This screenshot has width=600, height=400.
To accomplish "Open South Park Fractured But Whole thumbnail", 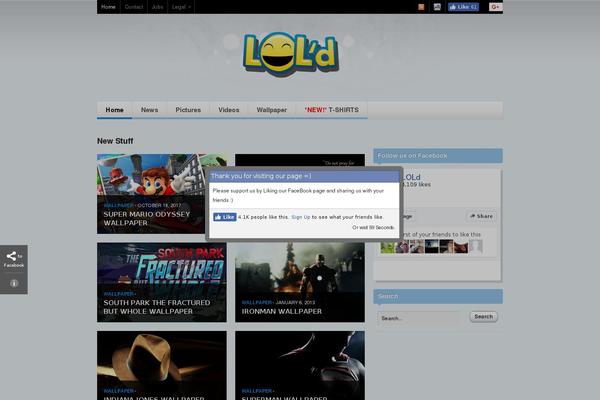I will (x=161, y=282).
